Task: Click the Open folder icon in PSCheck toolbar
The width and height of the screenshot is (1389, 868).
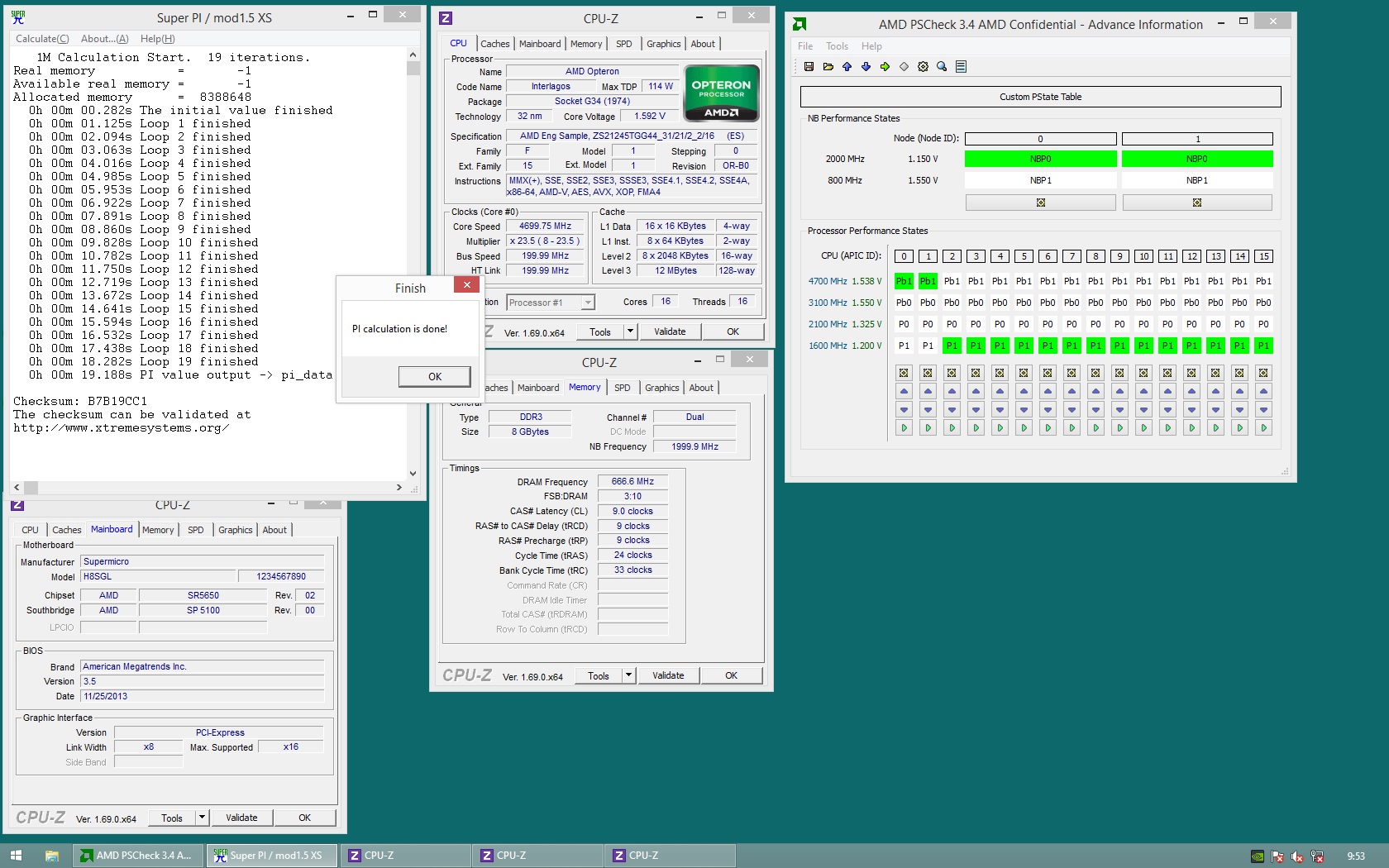Action: [x=828, y=67]
